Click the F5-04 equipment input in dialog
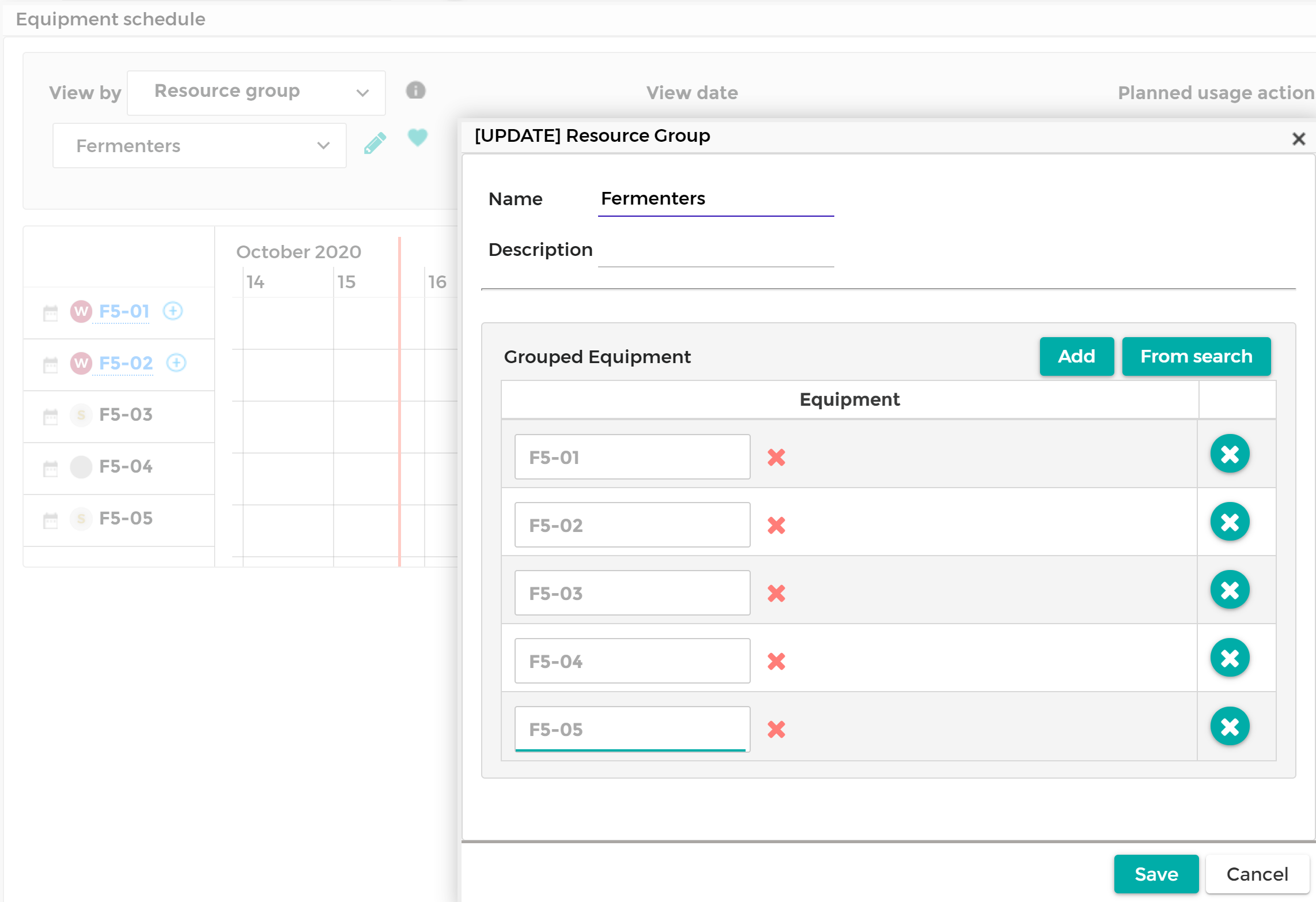The height and width of the screenshot is (902, 1316). point(632,661)
